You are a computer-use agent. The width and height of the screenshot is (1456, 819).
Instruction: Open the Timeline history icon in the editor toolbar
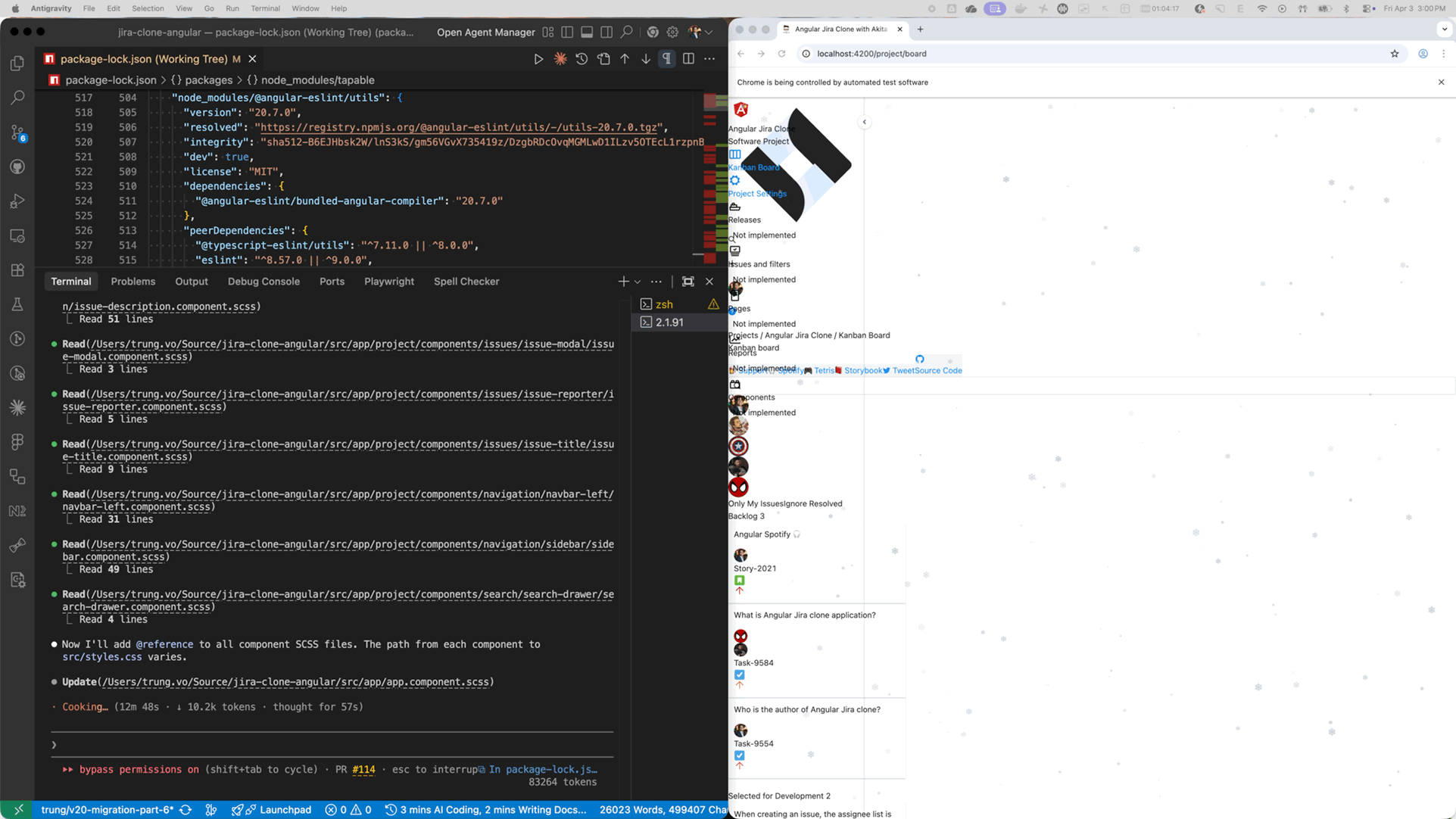(x=581, y=58)
